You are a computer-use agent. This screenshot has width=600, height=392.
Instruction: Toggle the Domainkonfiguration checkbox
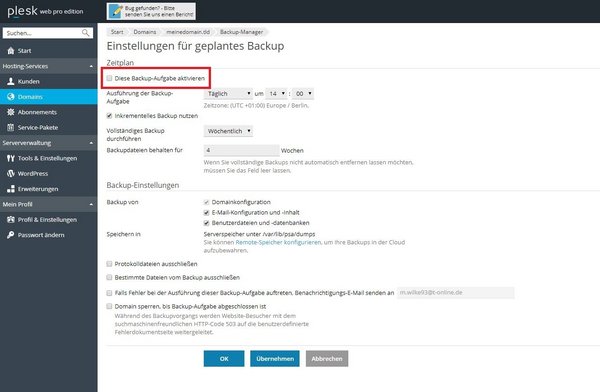click(x=207, y=202)
